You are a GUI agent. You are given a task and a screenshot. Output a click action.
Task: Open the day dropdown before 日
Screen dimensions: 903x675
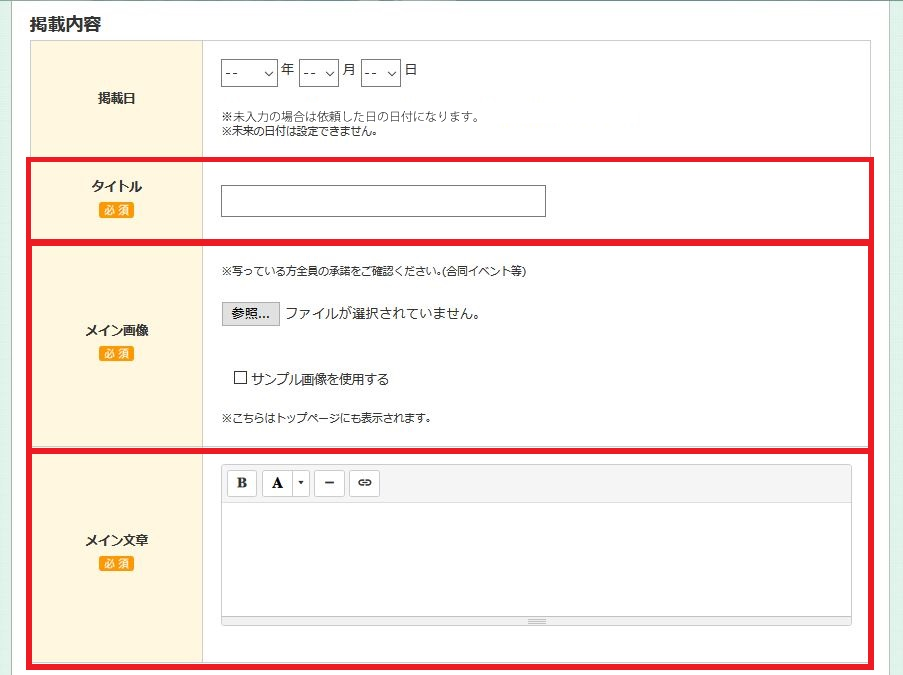381,73
